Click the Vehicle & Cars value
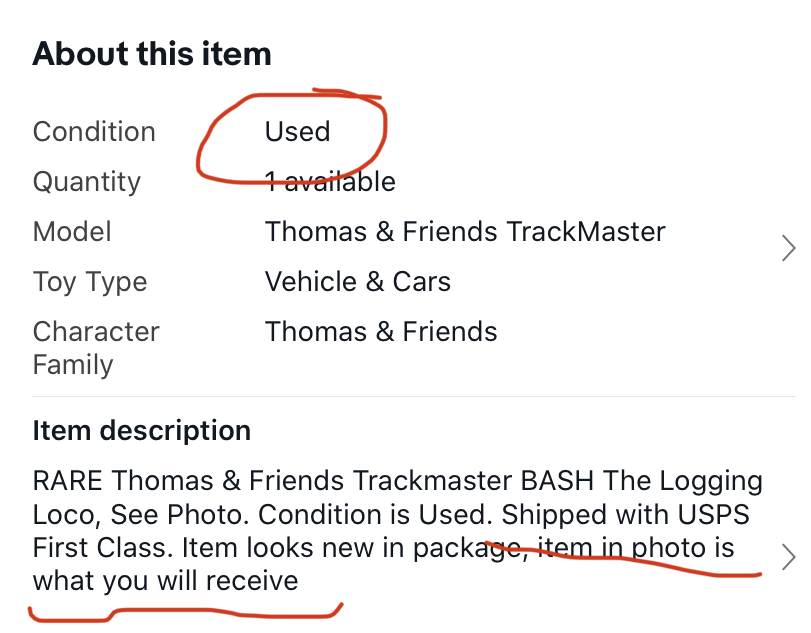811x633 pixels. click(357, 282)
